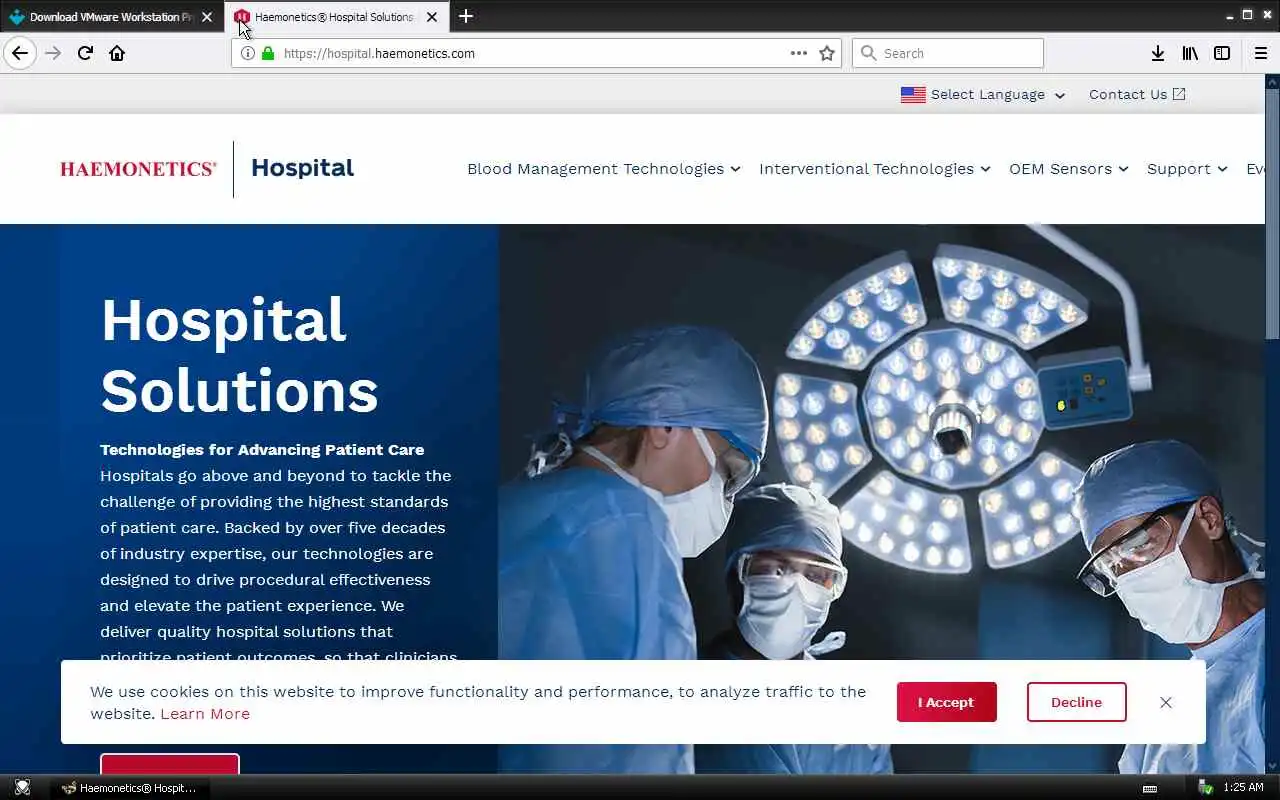Expand Blood Management Technologies menu
The width and height of the screenshot is (1280, 800).
click(604, 169)
